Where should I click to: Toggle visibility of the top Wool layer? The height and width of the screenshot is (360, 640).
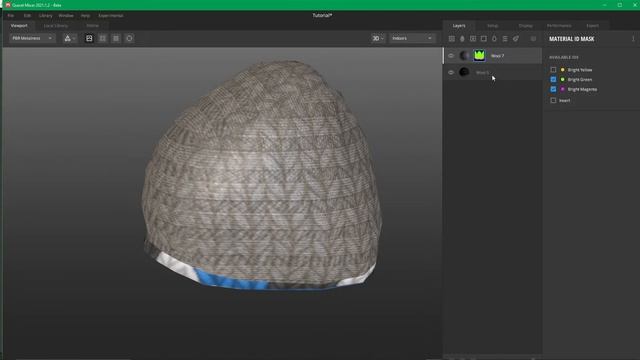(451, 56)
